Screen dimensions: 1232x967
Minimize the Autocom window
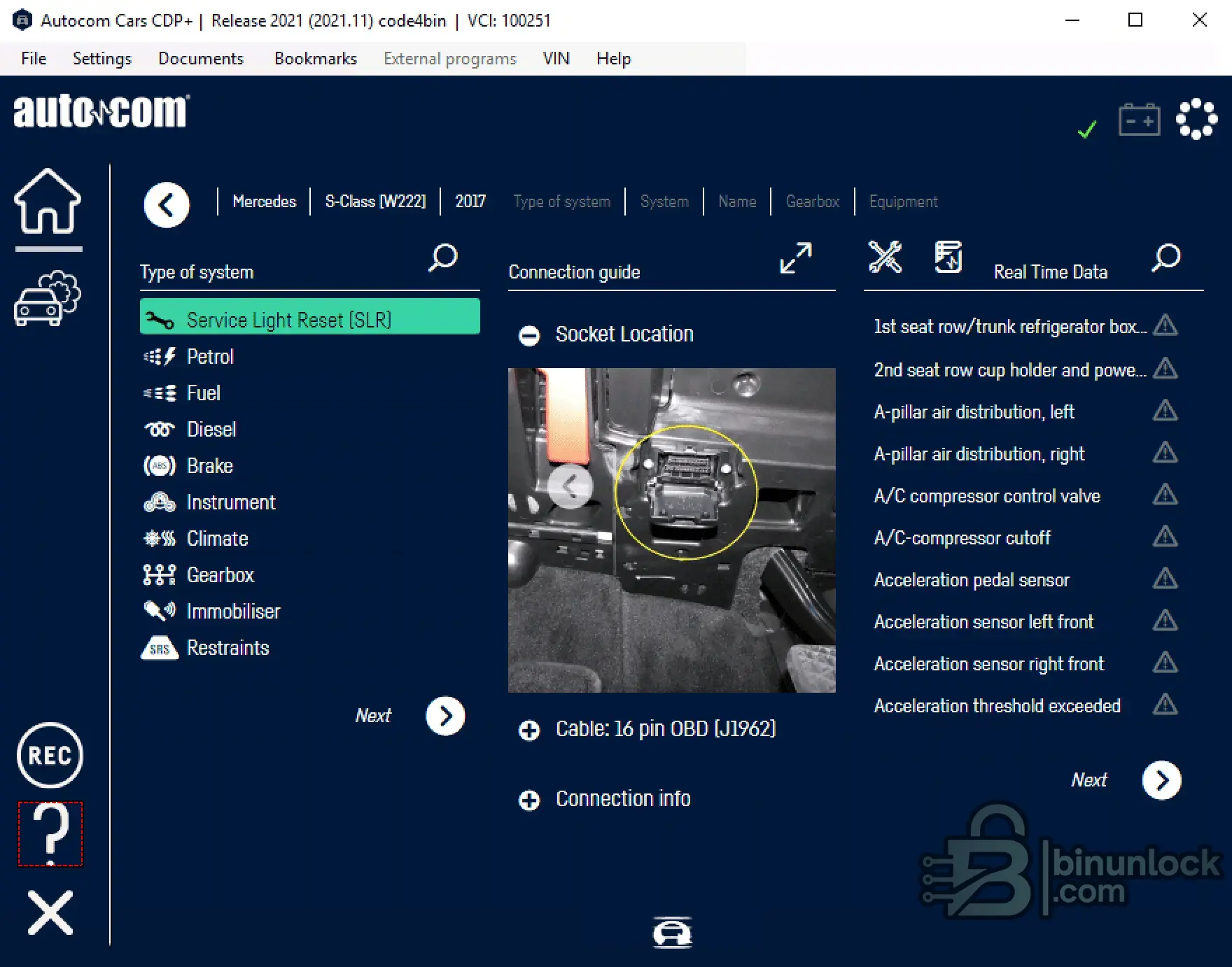click(x=1072, y=20)
